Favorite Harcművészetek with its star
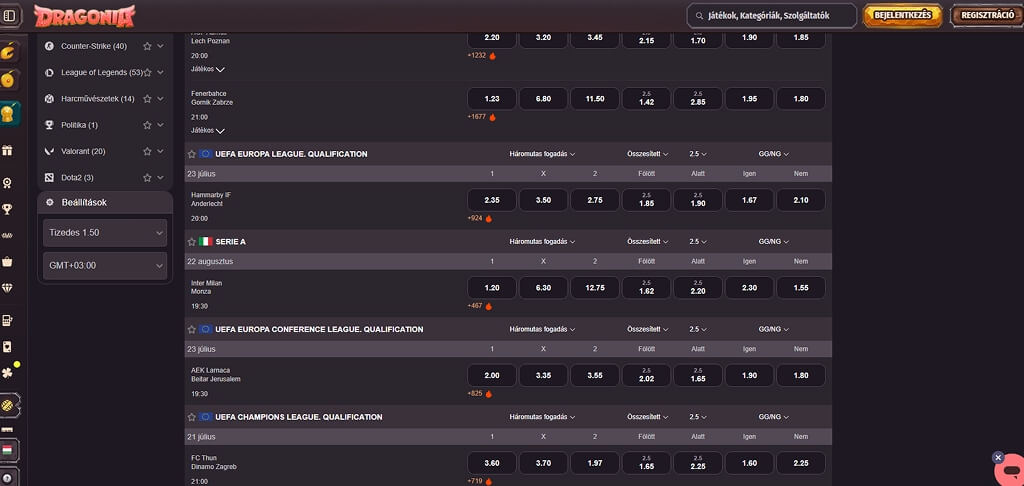 (x=147, y=99)
